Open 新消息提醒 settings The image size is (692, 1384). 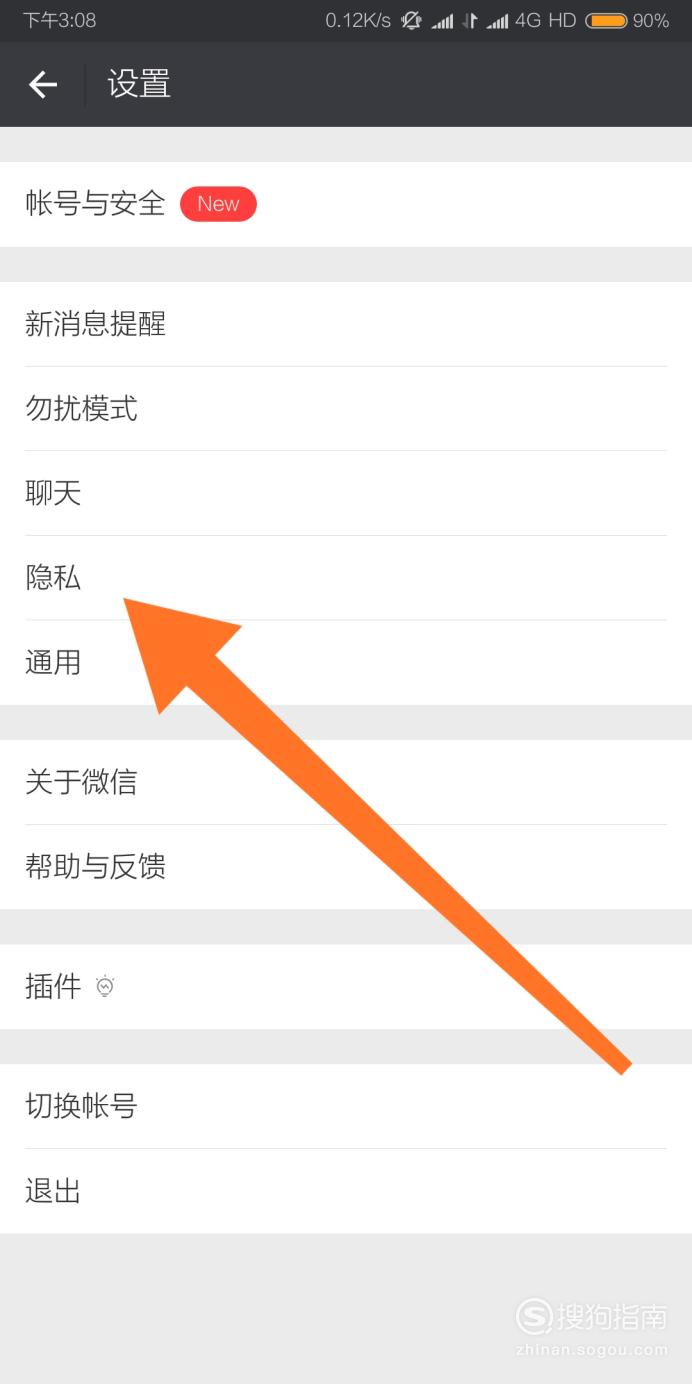click(346, 324)
